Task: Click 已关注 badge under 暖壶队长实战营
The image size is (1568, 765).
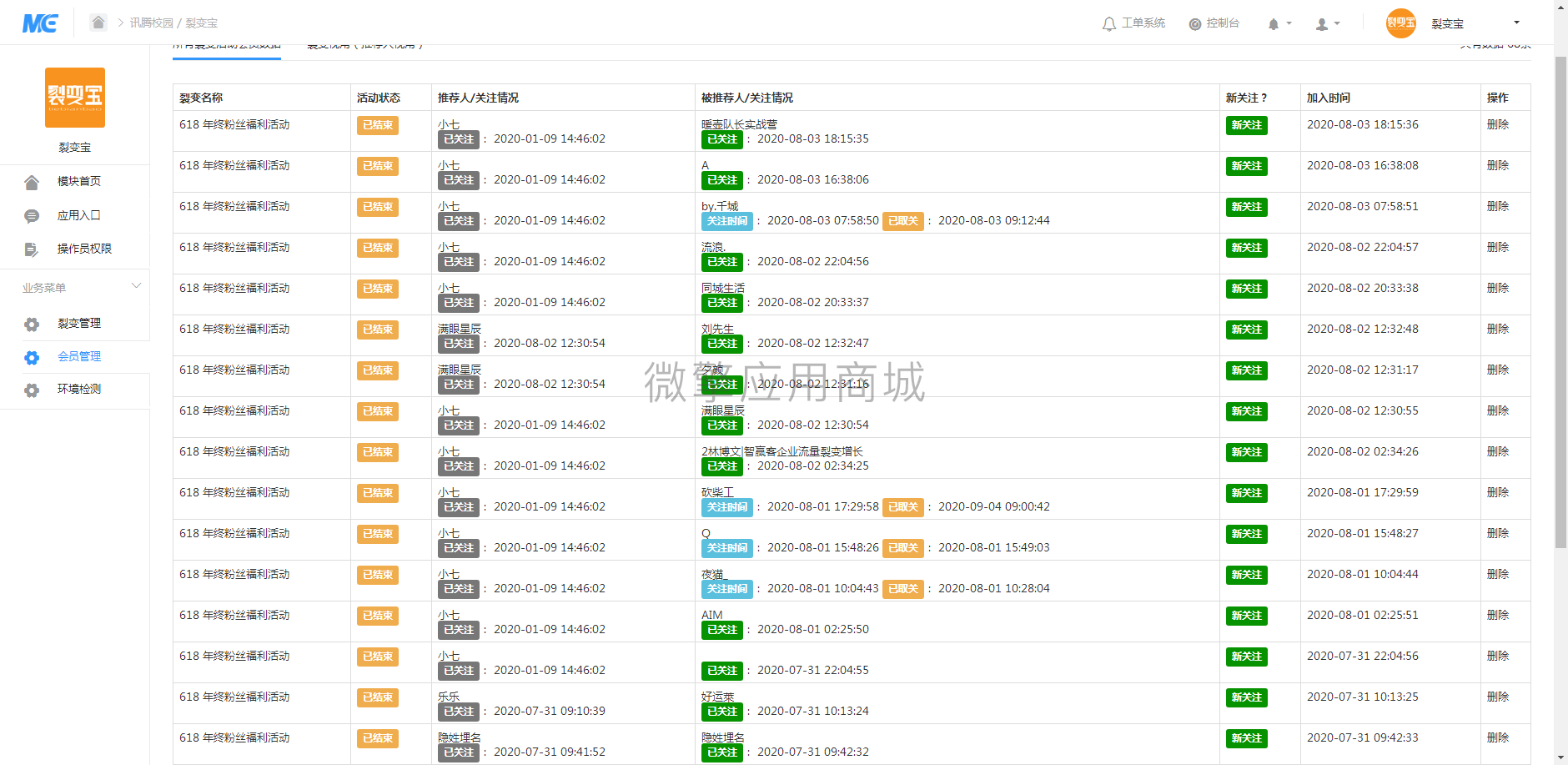Action: (x=722, y=139)
